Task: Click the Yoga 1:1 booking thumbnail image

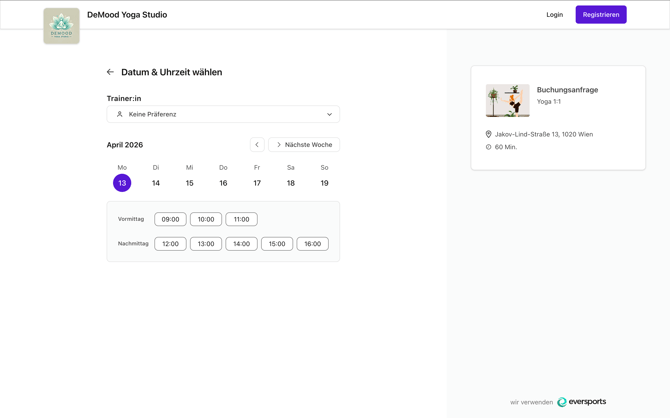Action: tap(508, 100)
